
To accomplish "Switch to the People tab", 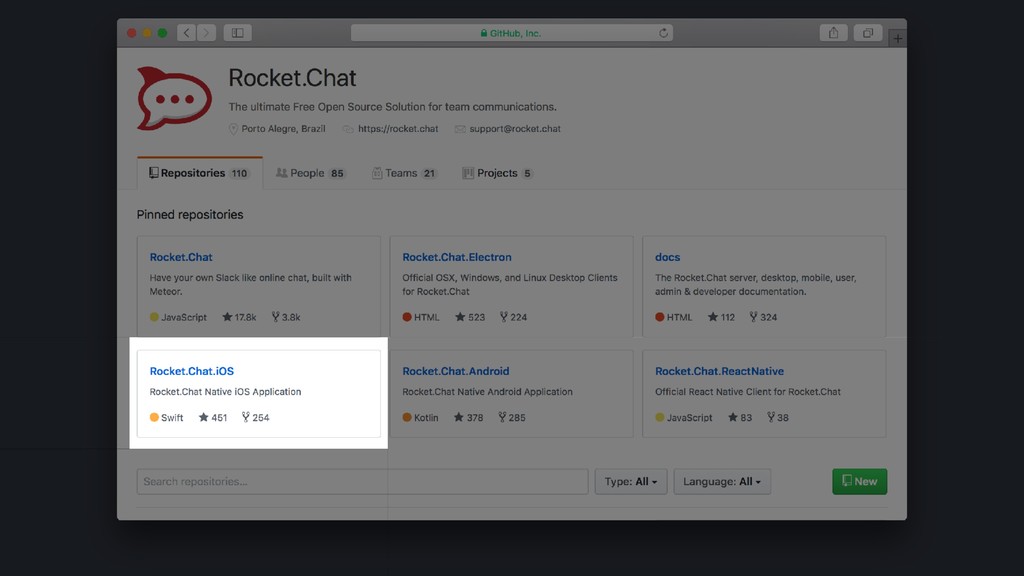I will pyautogui.click(x=310, y=173).
